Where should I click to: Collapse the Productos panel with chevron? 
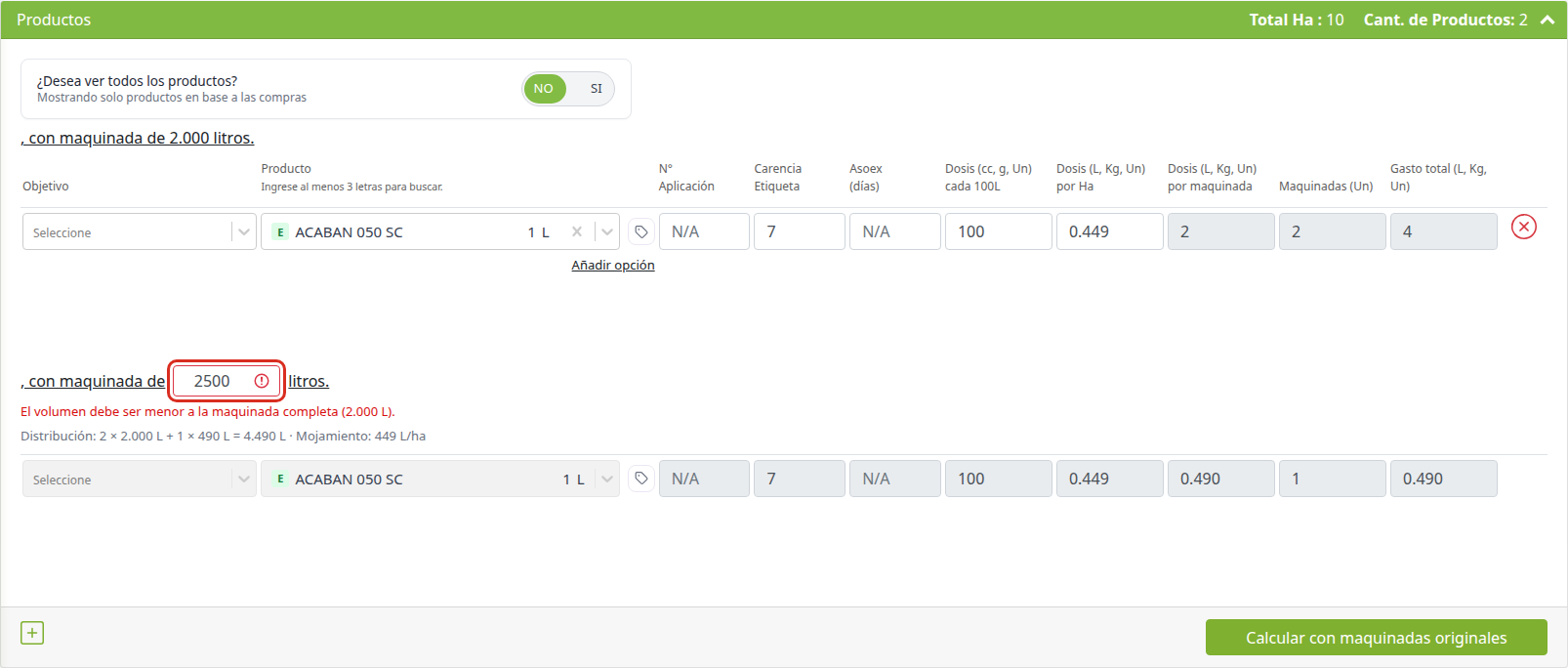(1547, 20)
